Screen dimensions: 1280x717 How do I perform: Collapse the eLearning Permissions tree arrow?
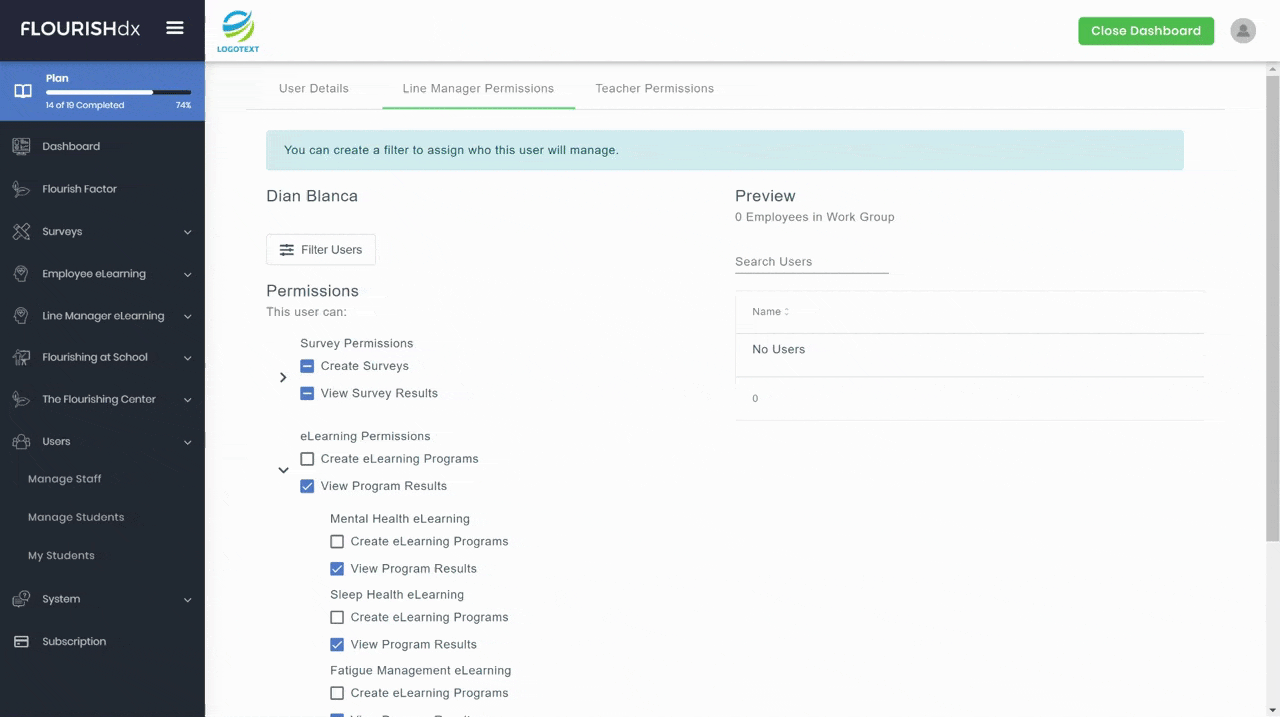[x=283, y=470]
